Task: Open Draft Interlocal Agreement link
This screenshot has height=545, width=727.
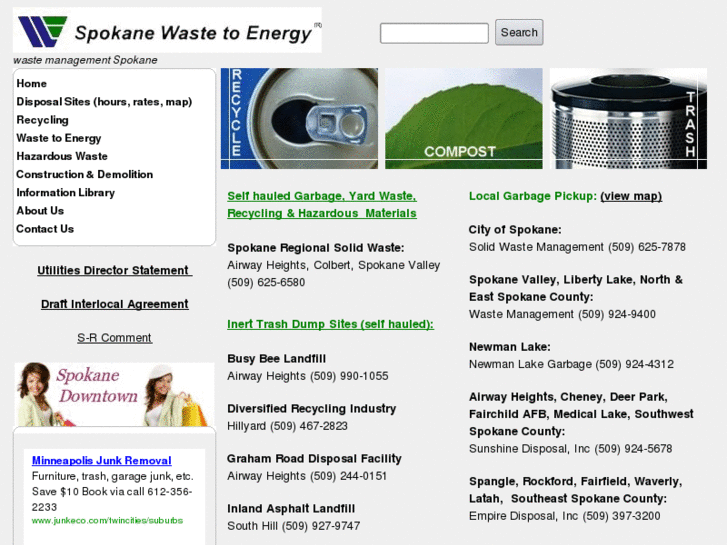Action: coord(115,304)
